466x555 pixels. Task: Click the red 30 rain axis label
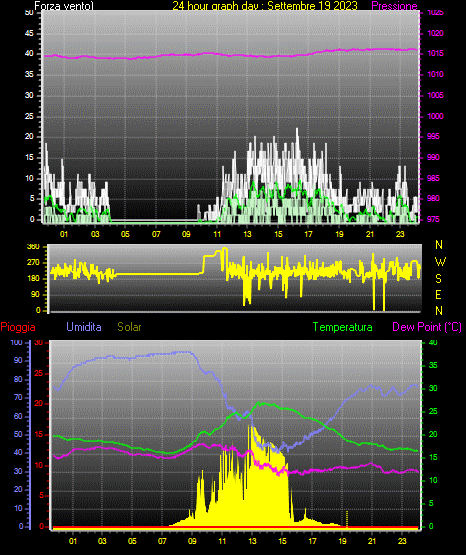pos(38,342)
